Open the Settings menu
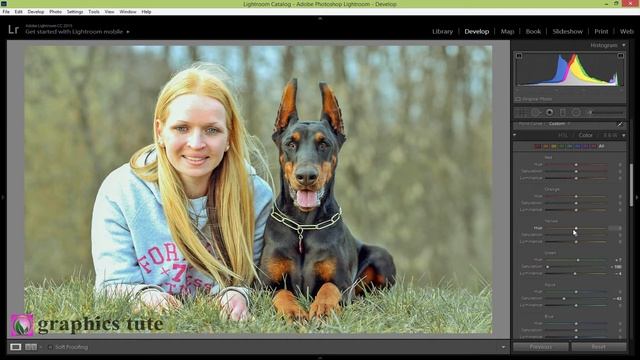The width and height of the screenshot is (640, 360). click(75, 12)
